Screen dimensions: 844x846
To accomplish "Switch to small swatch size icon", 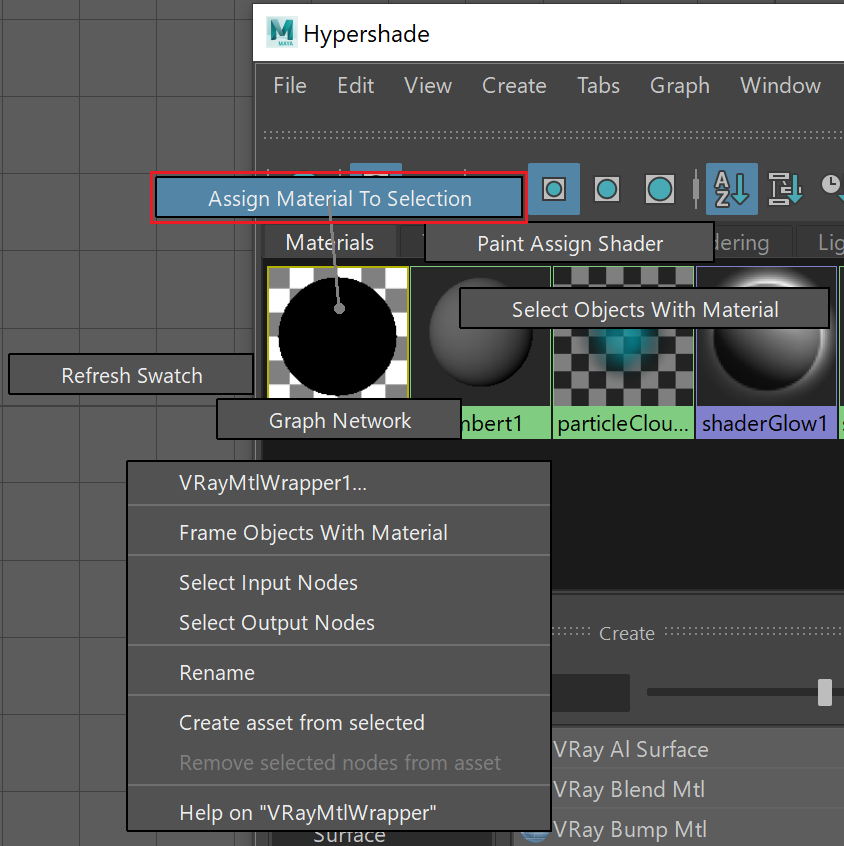I will (554, 189).
